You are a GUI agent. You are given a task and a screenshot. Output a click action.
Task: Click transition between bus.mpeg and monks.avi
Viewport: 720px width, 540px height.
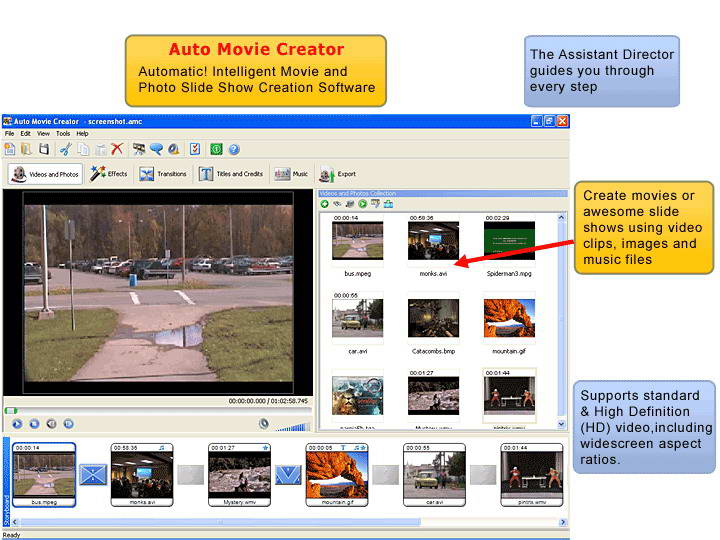[x=93, y=475]
